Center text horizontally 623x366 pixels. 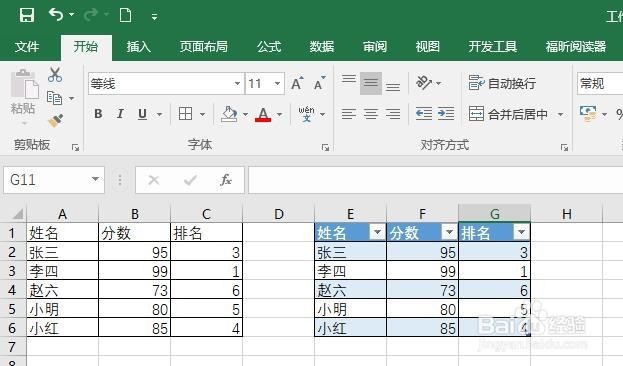coord(371,114)
